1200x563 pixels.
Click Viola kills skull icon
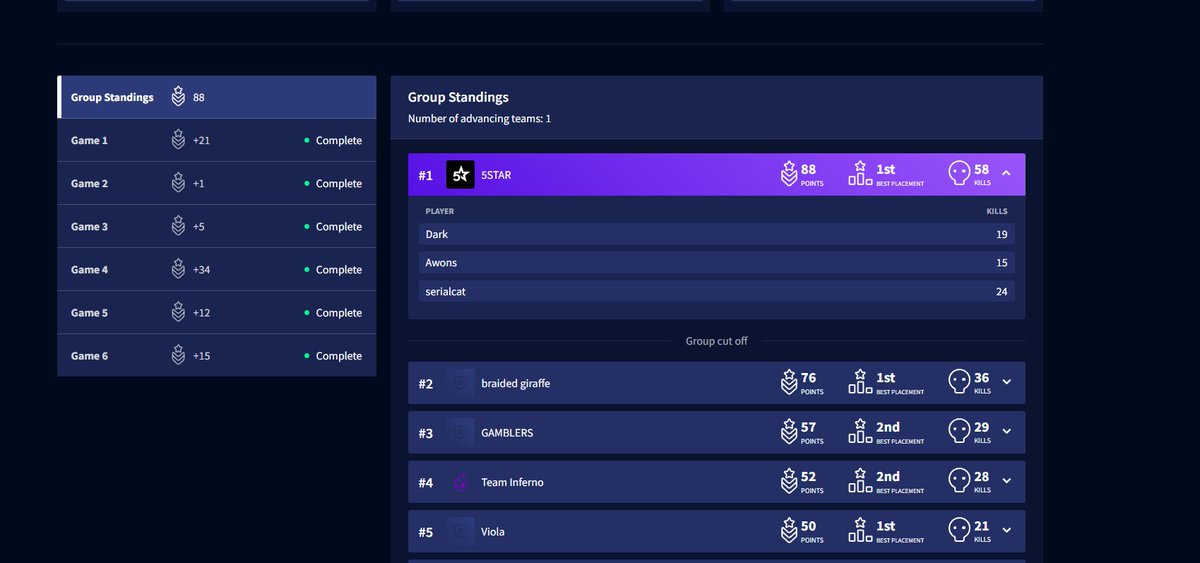click(959, 530)
